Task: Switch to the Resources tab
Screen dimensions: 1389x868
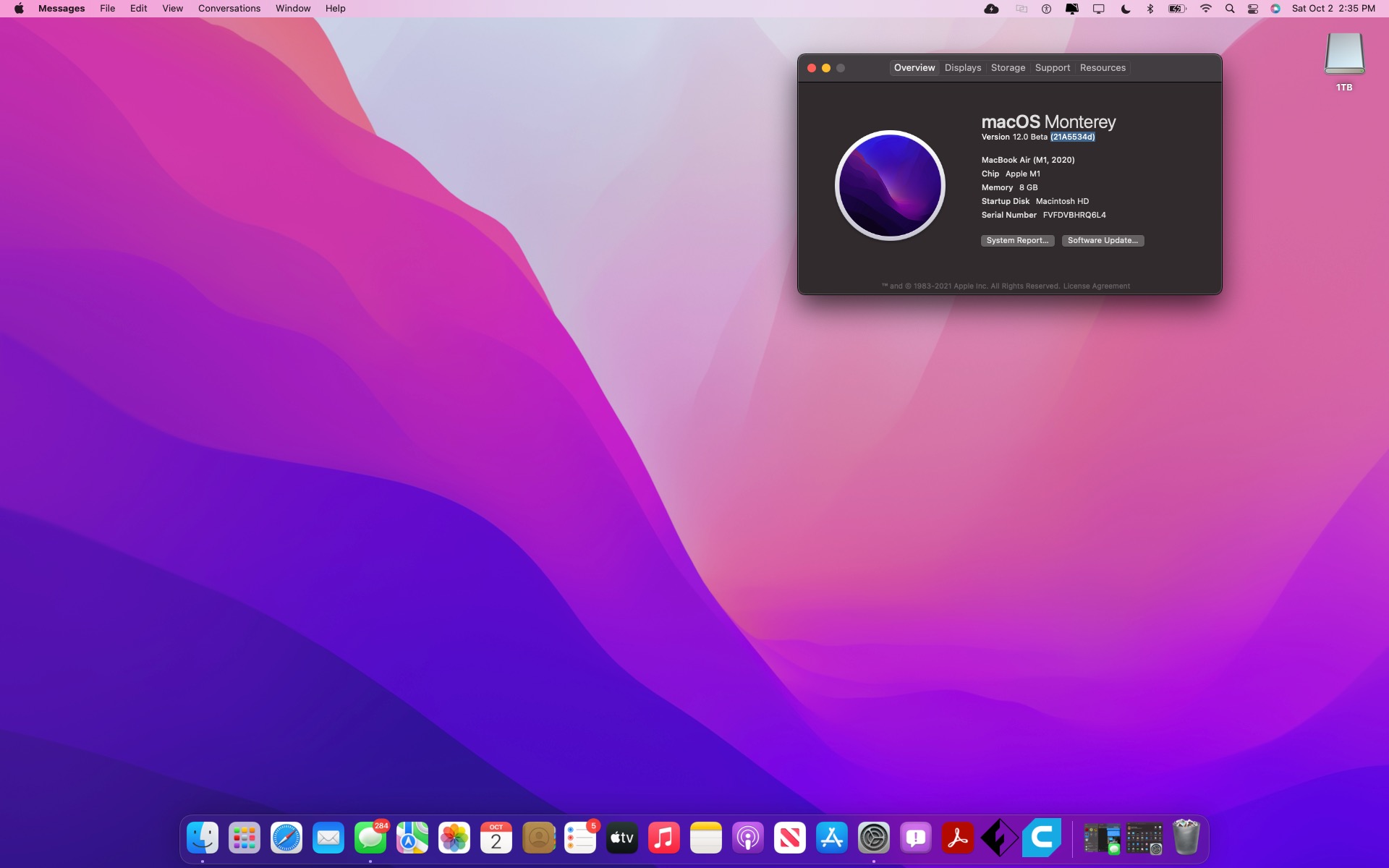Action: (1103, 68)
